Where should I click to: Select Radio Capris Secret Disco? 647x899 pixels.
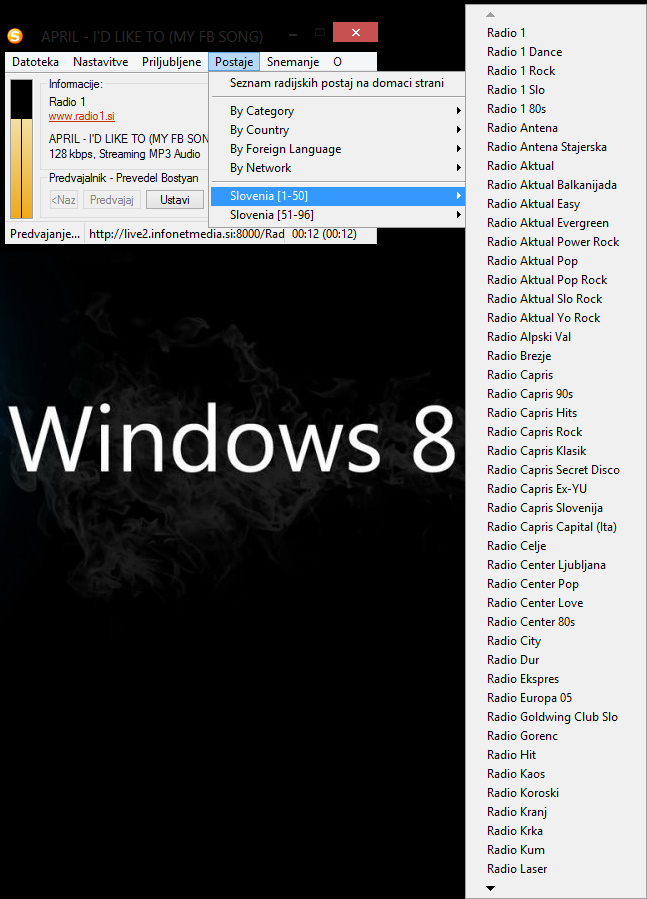click(x=555, y=470)
